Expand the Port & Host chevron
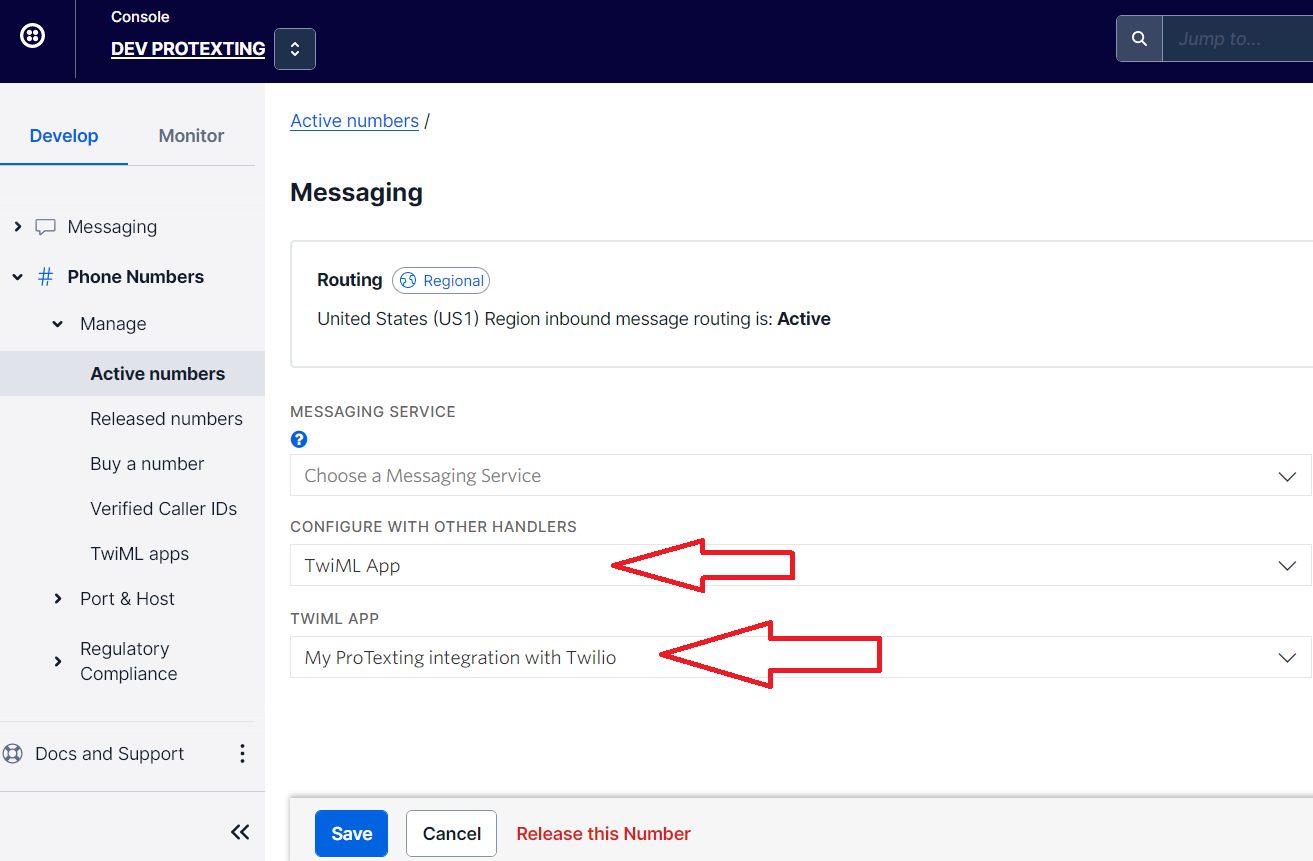 point(57,599)
